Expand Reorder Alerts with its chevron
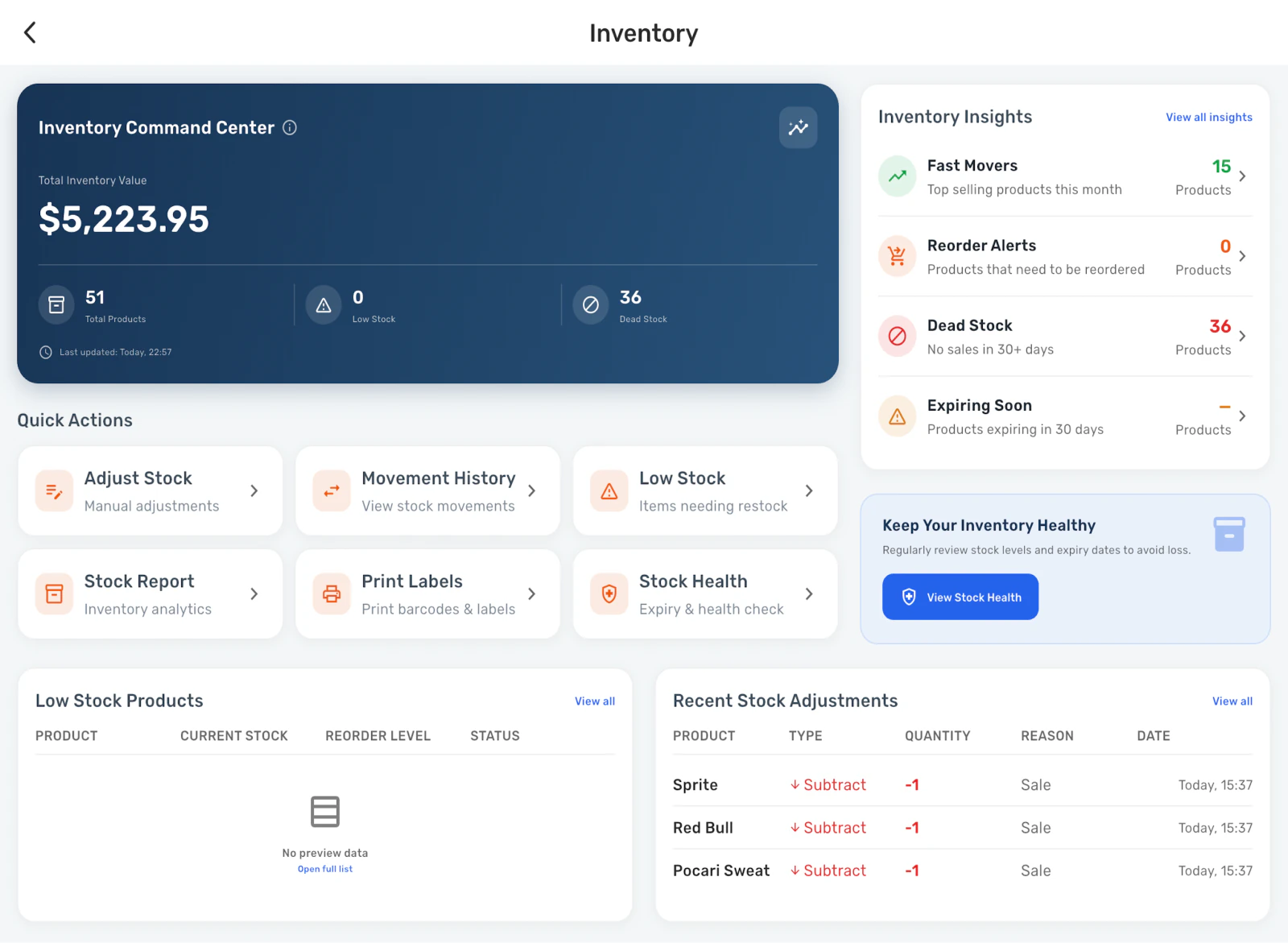The width and height of the screenshot is (1288, 943). click(1243, 256)
